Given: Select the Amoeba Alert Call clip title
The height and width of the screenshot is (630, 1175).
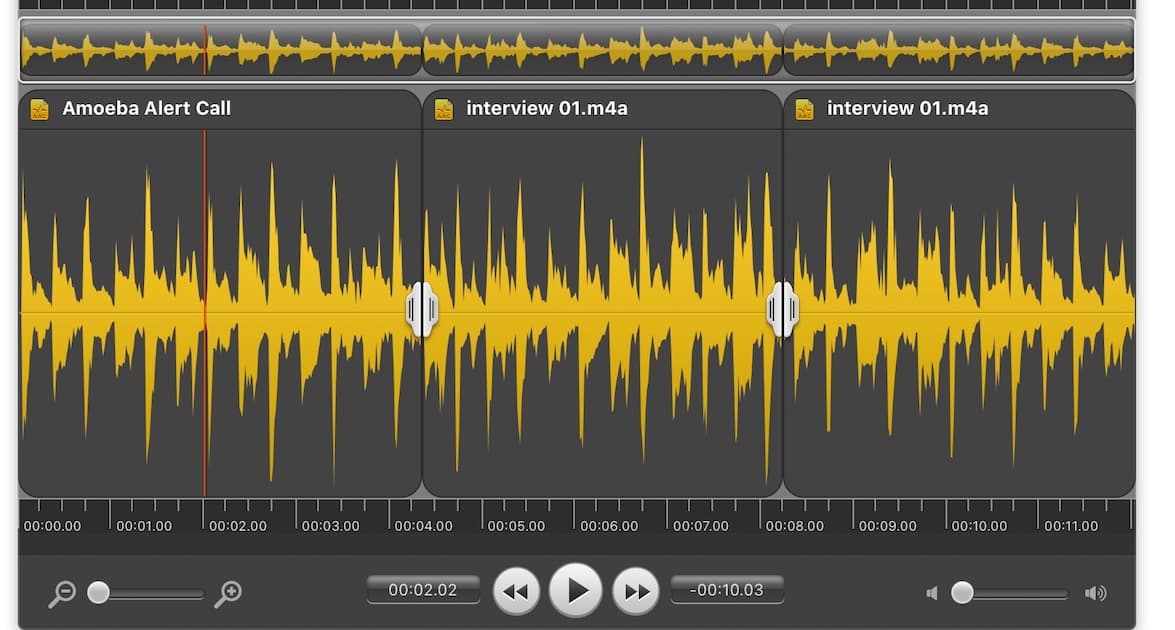Looking at the screenshot, I should 146,109.
